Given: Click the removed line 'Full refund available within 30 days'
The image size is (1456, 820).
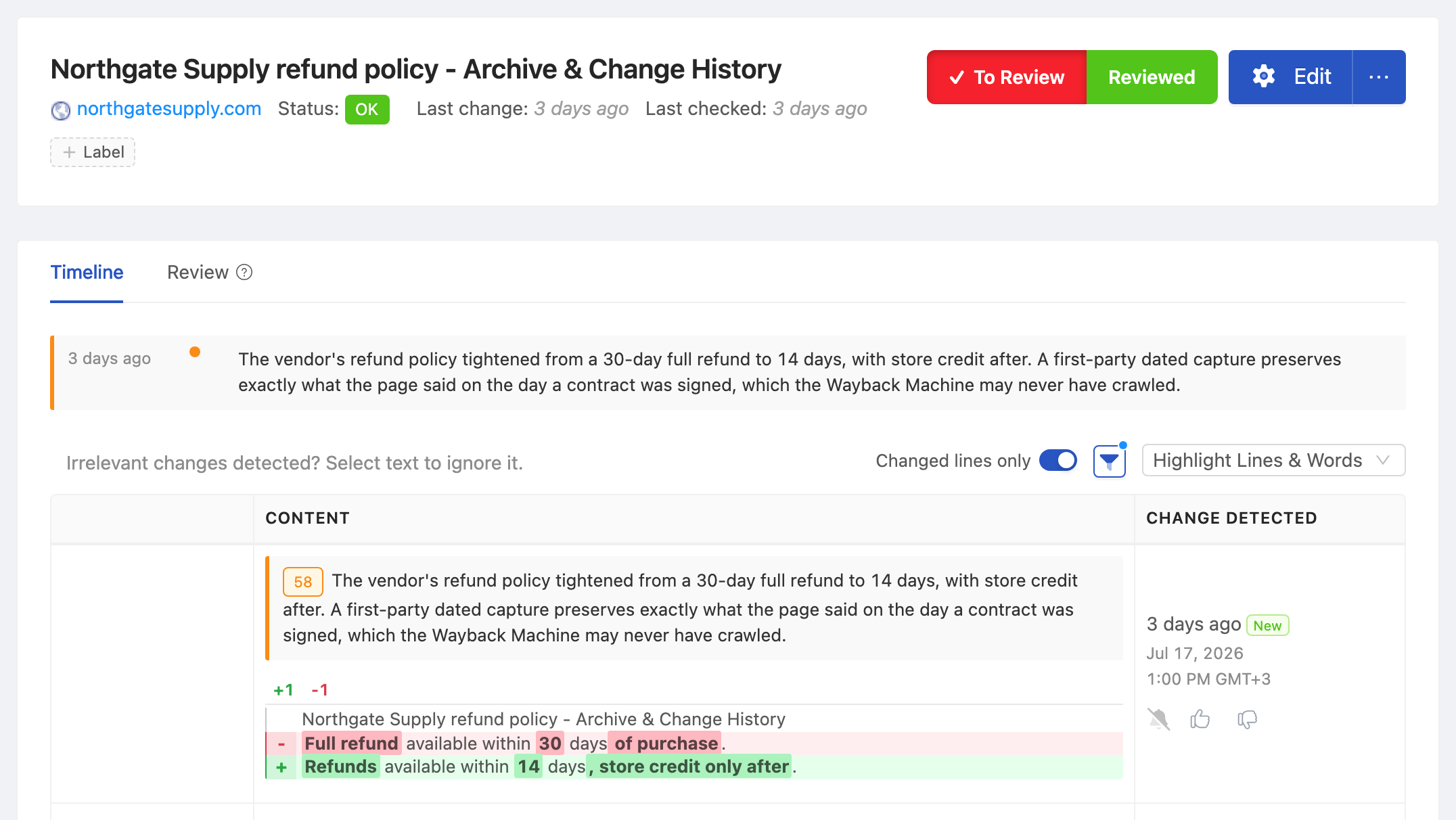Looking at the screenshot, I should click(694, 744).
